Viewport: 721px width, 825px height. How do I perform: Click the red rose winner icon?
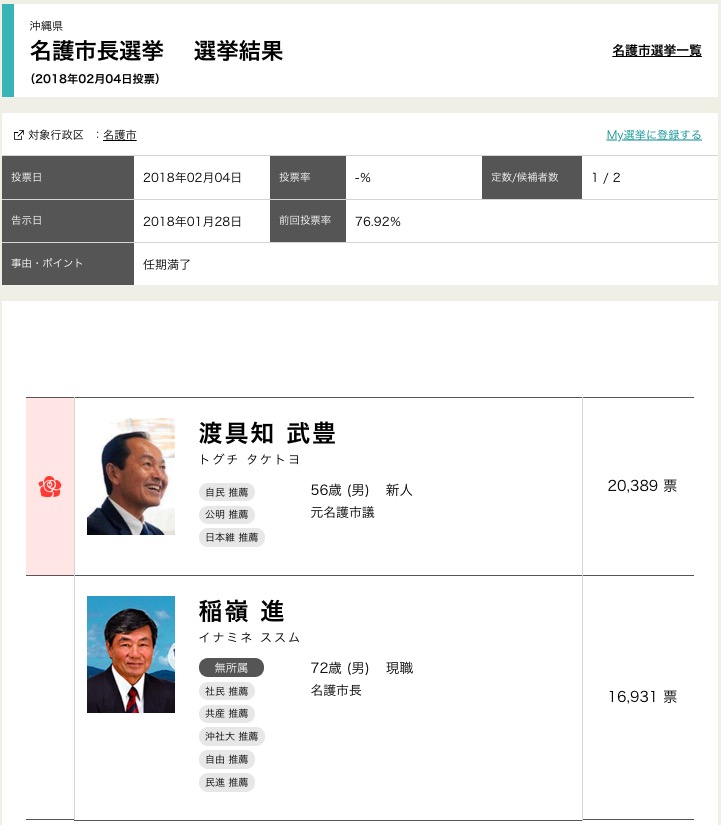pos(50,487)
